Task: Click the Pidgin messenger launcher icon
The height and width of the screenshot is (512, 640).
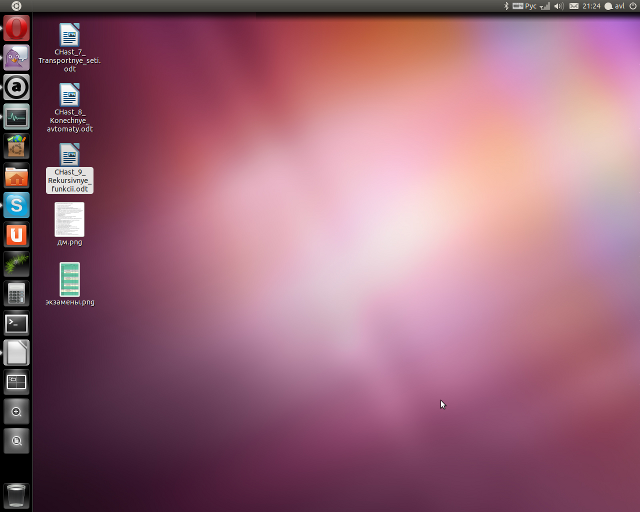Action: 16,58
